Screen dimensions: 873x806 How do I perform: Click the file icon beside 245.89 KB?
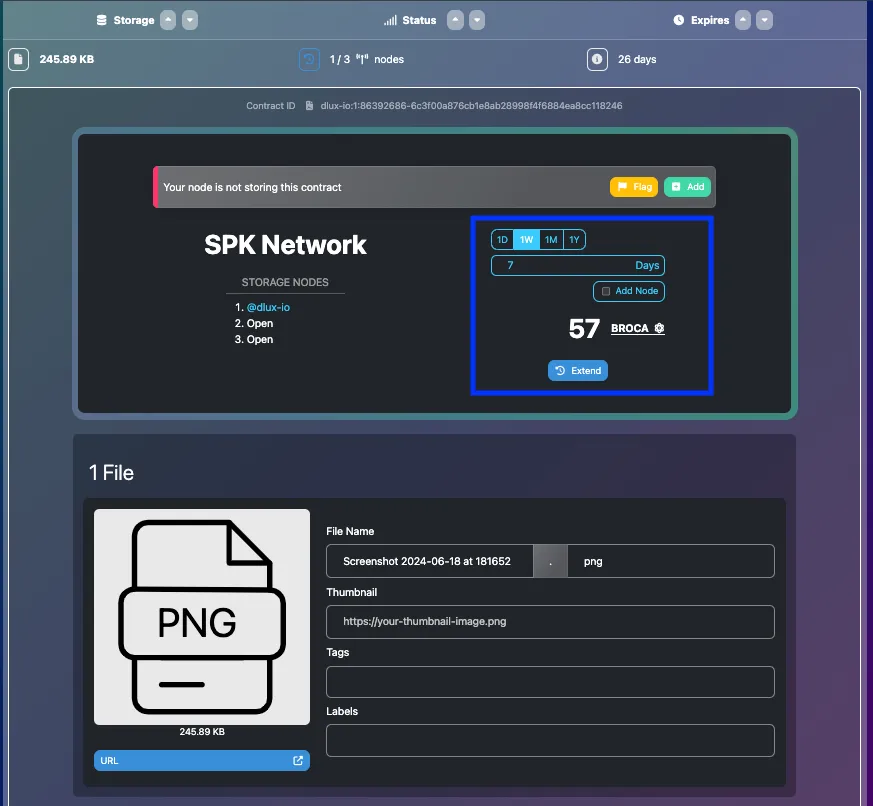point(18,60)
